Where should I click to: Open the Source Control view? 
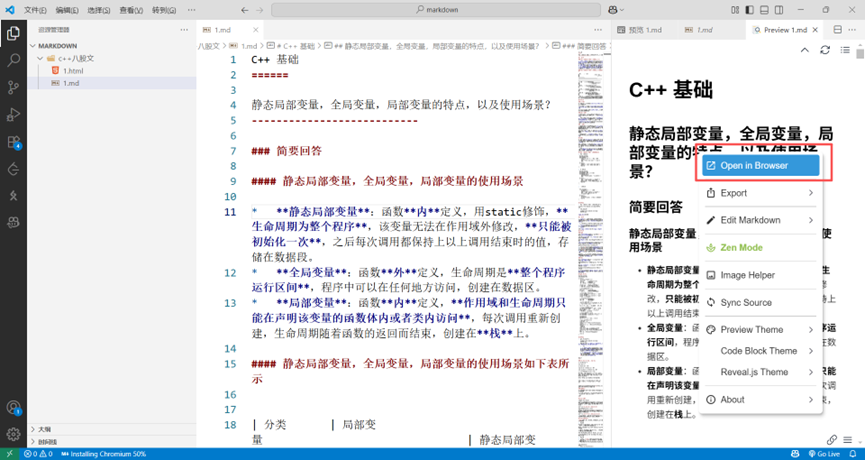click(13, 87)
